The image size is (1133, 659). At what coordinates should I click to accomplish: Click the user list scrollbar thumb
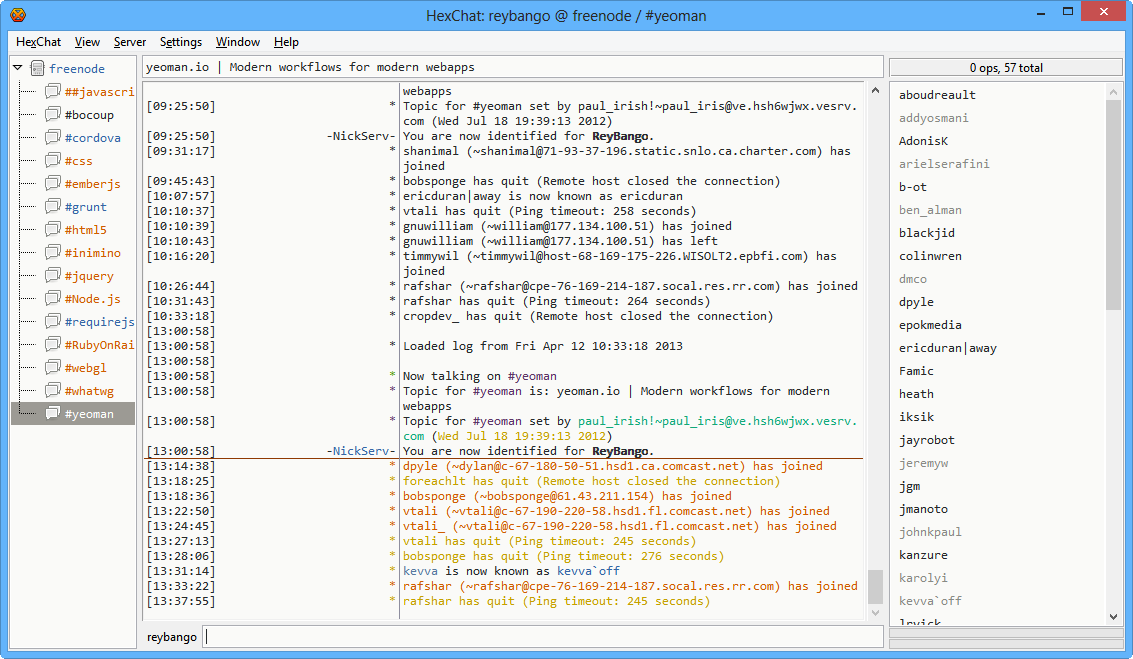click(1113, 205)
